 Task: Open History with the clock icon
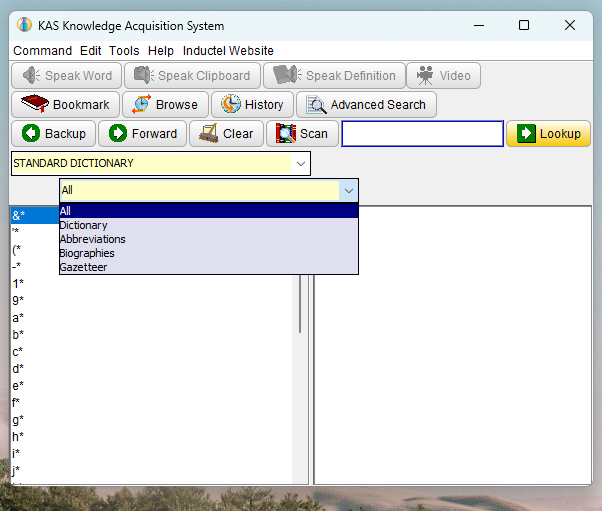click(230, 104)
